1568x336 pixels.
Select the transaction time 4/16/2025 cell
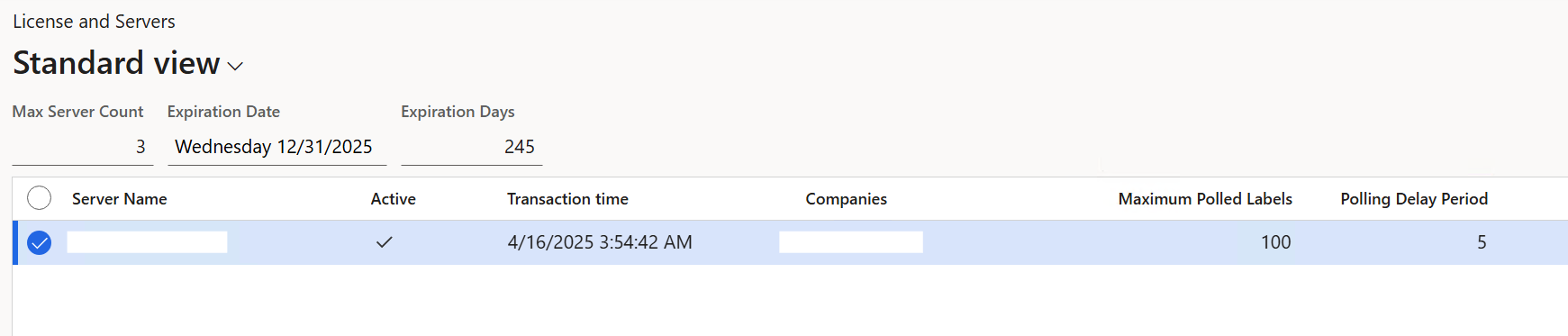[600, 242]
